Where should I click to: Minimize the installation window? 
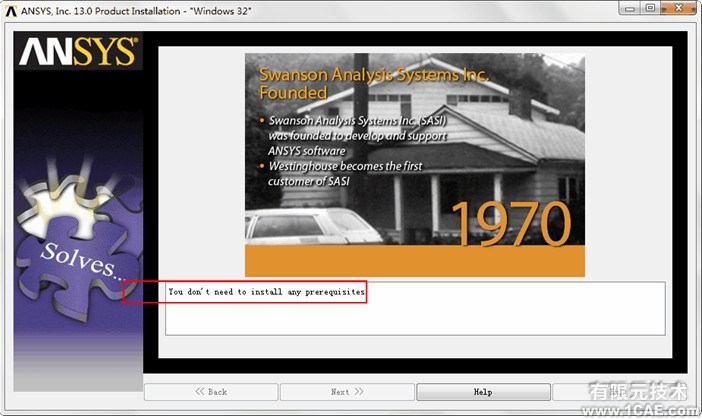pyautogui.click(x=630, y=9)
